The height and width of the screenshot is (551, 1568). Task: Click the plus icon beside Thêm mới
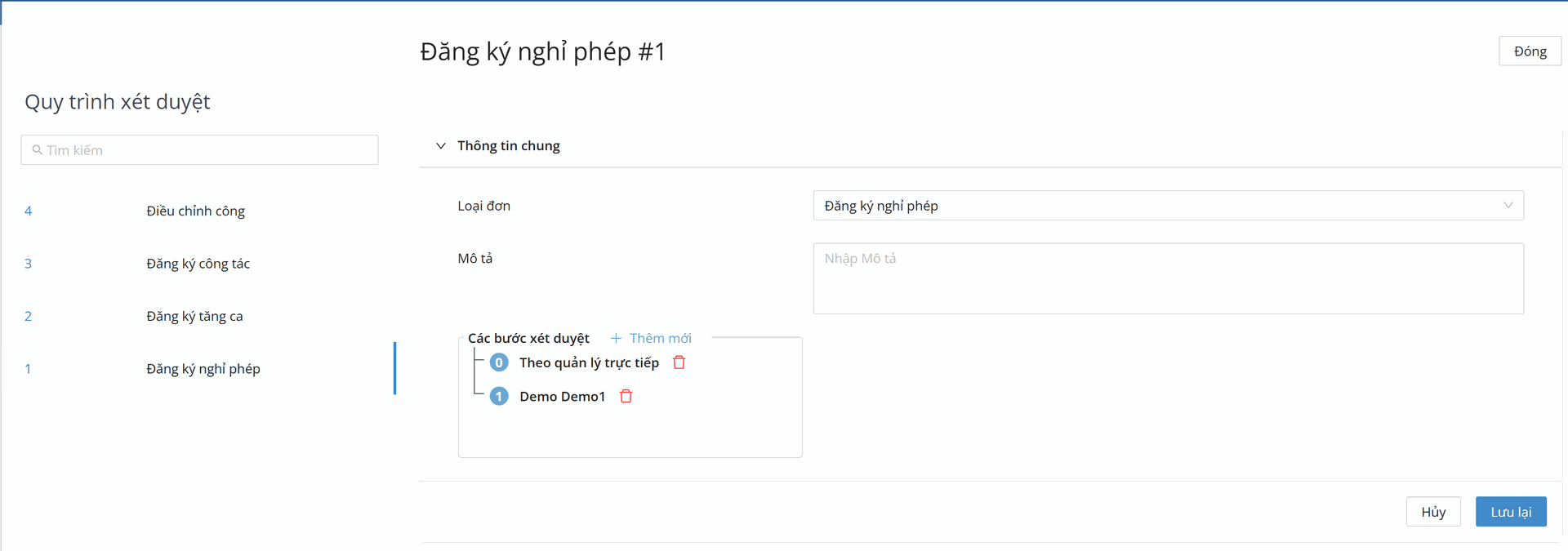tap(616, 338)
